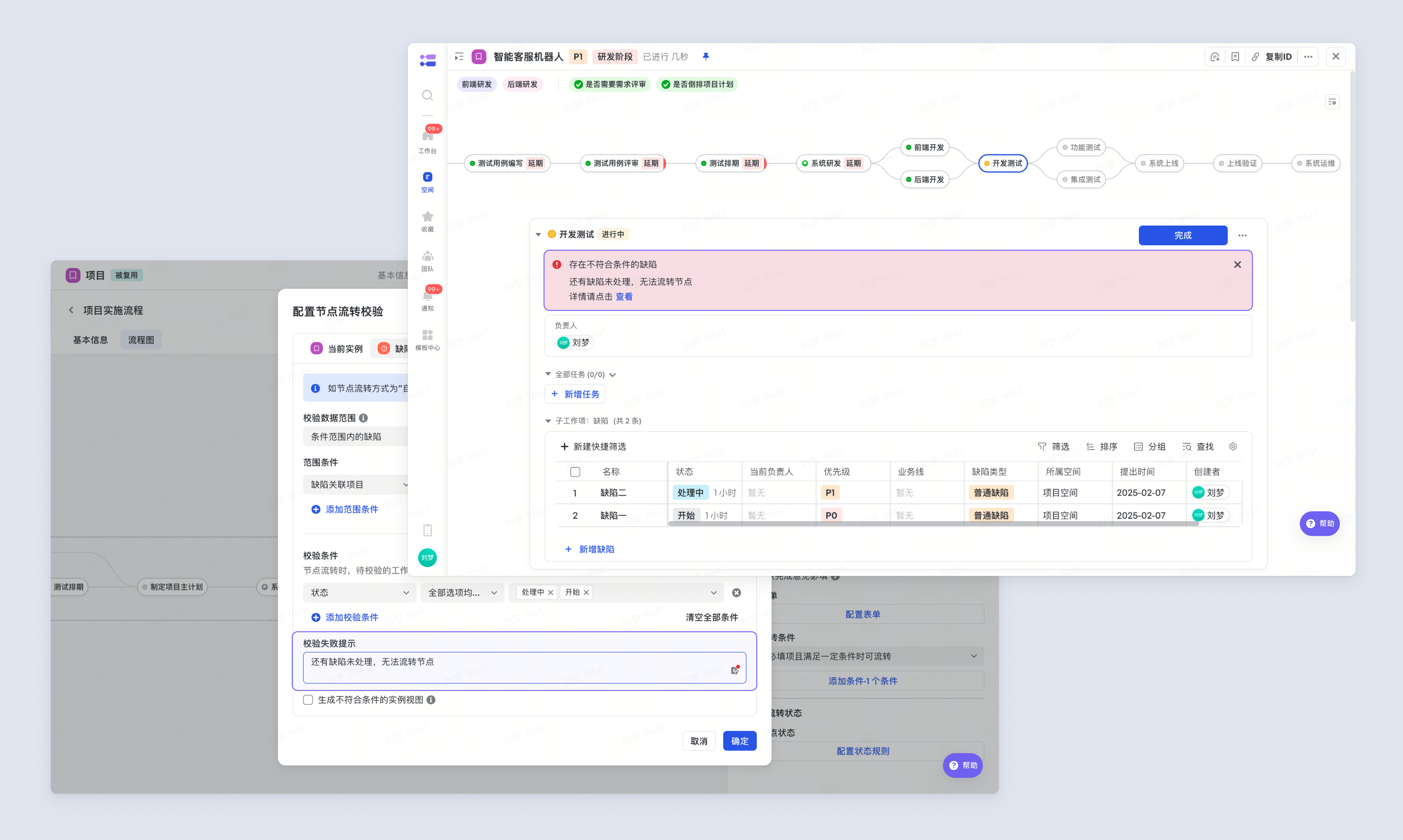
Task: Click the blue pin icon in header
Action: [705, 57]
